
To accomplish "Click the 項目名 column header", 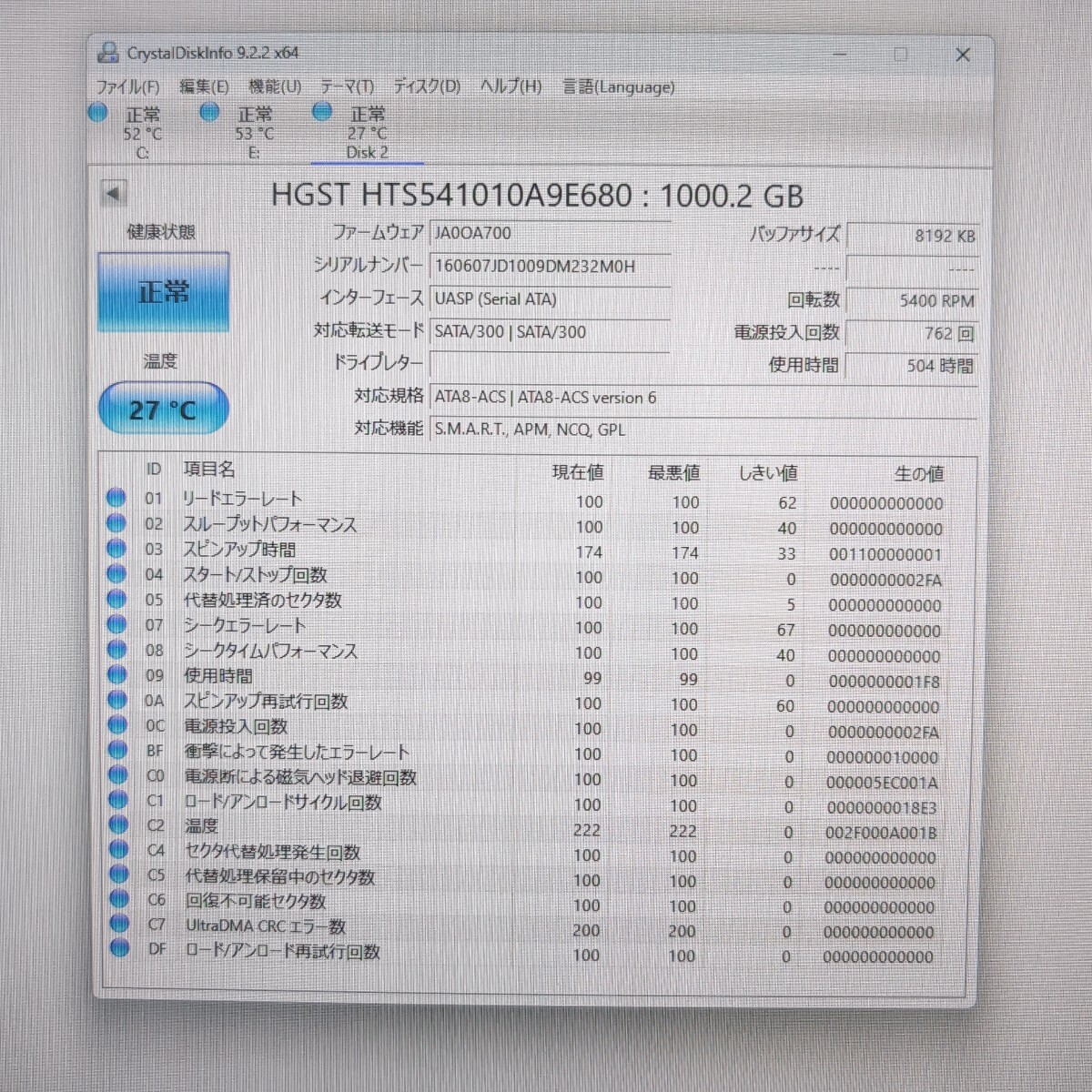I will pos(209,469).
